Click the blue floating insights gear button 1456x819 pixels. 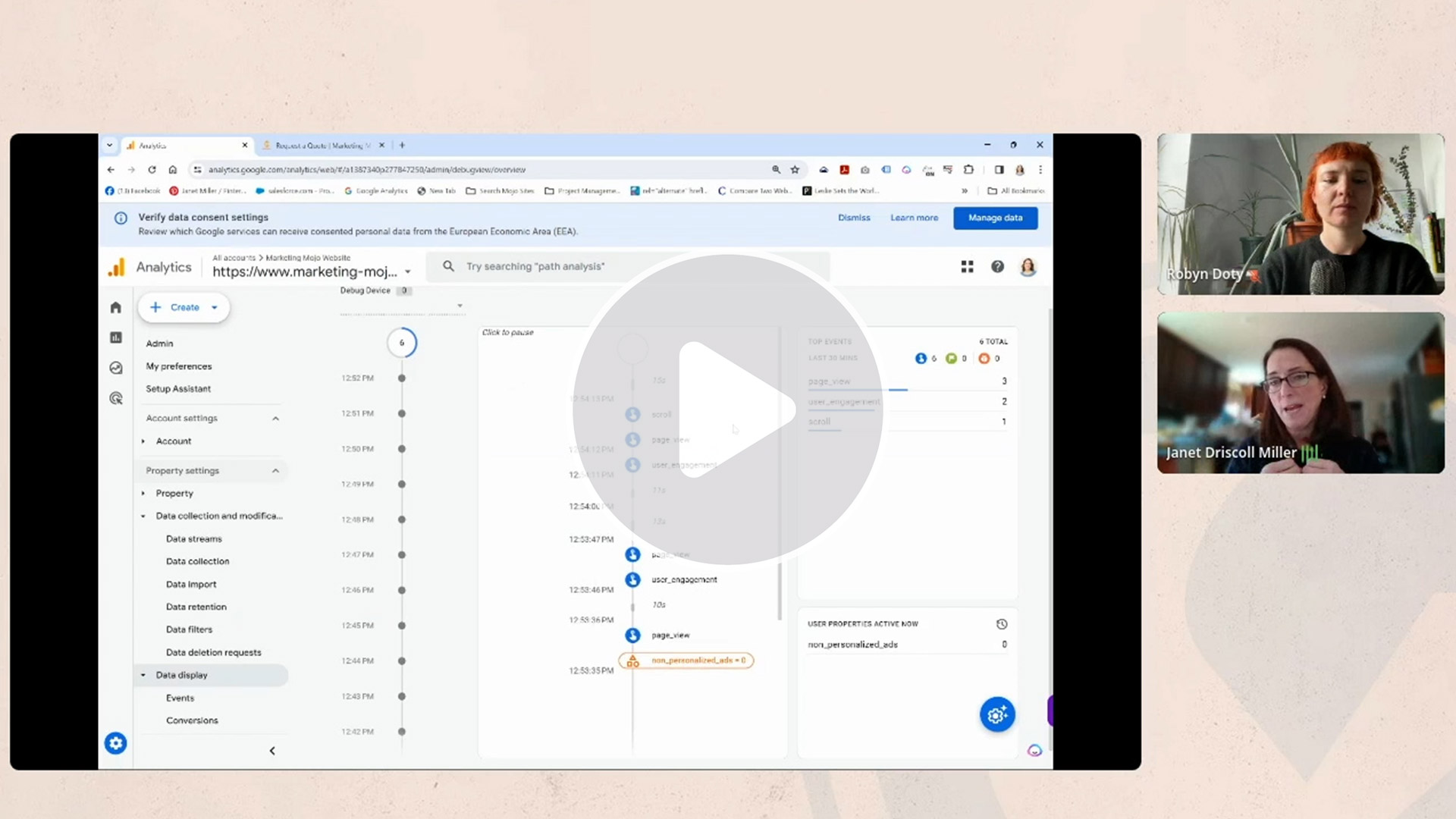996,714
